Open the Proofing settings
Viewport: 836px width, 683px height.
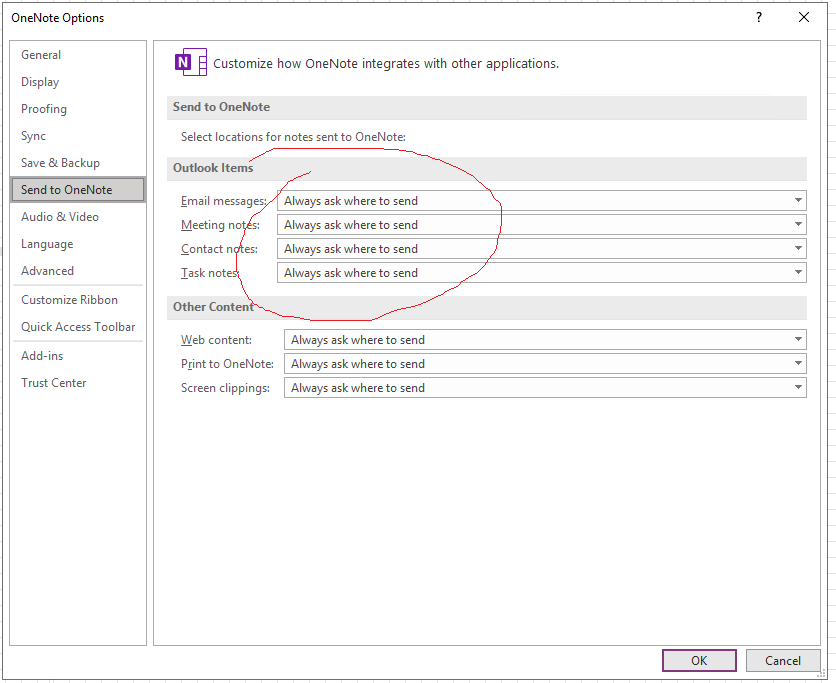point(43,108)
